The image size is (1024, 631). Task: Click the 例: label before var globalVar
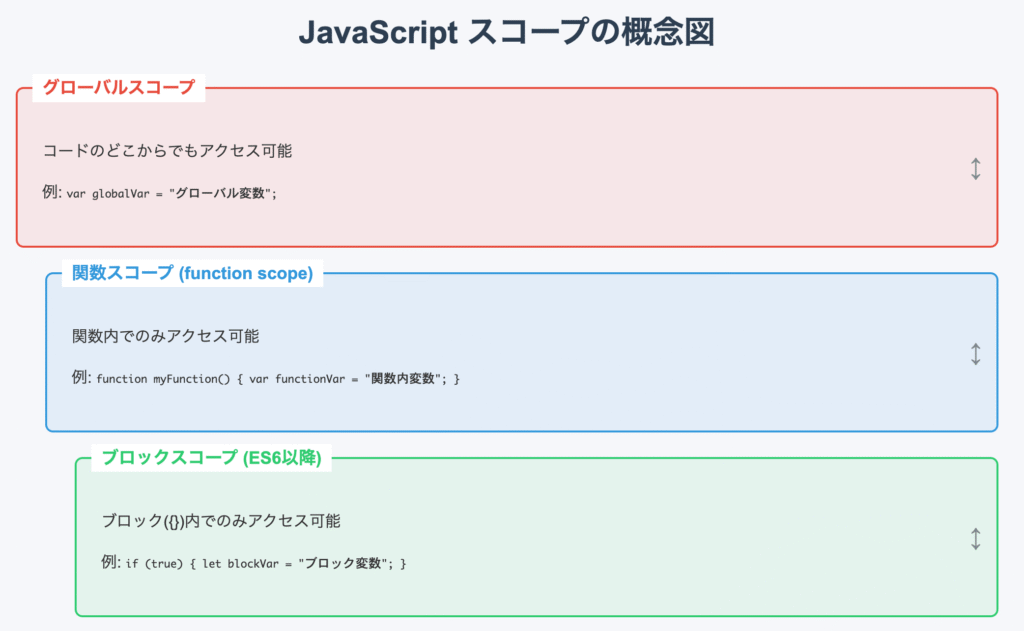click(52, 193)
